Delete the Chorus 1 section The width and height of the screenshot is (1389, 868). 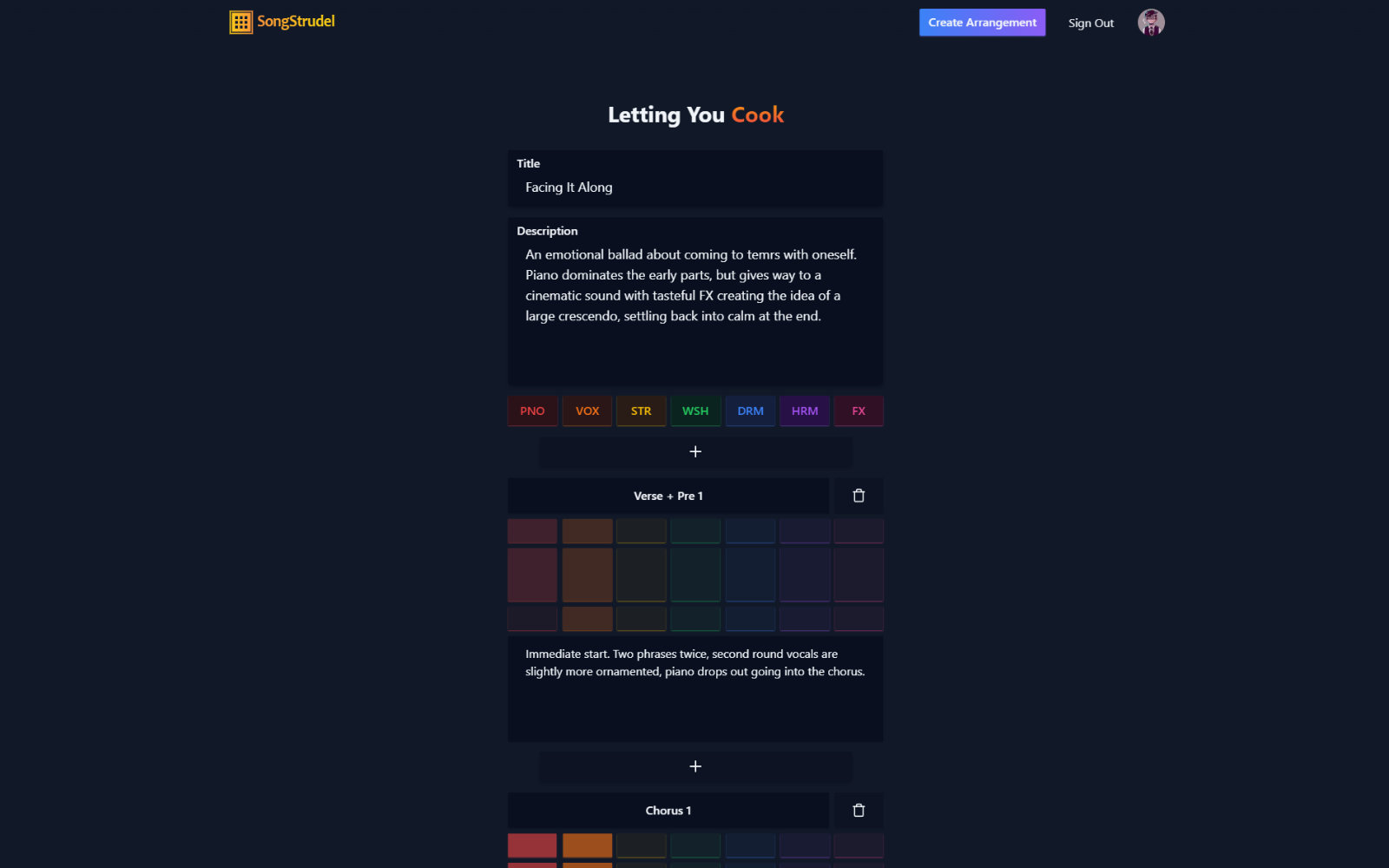coord(859,810)
